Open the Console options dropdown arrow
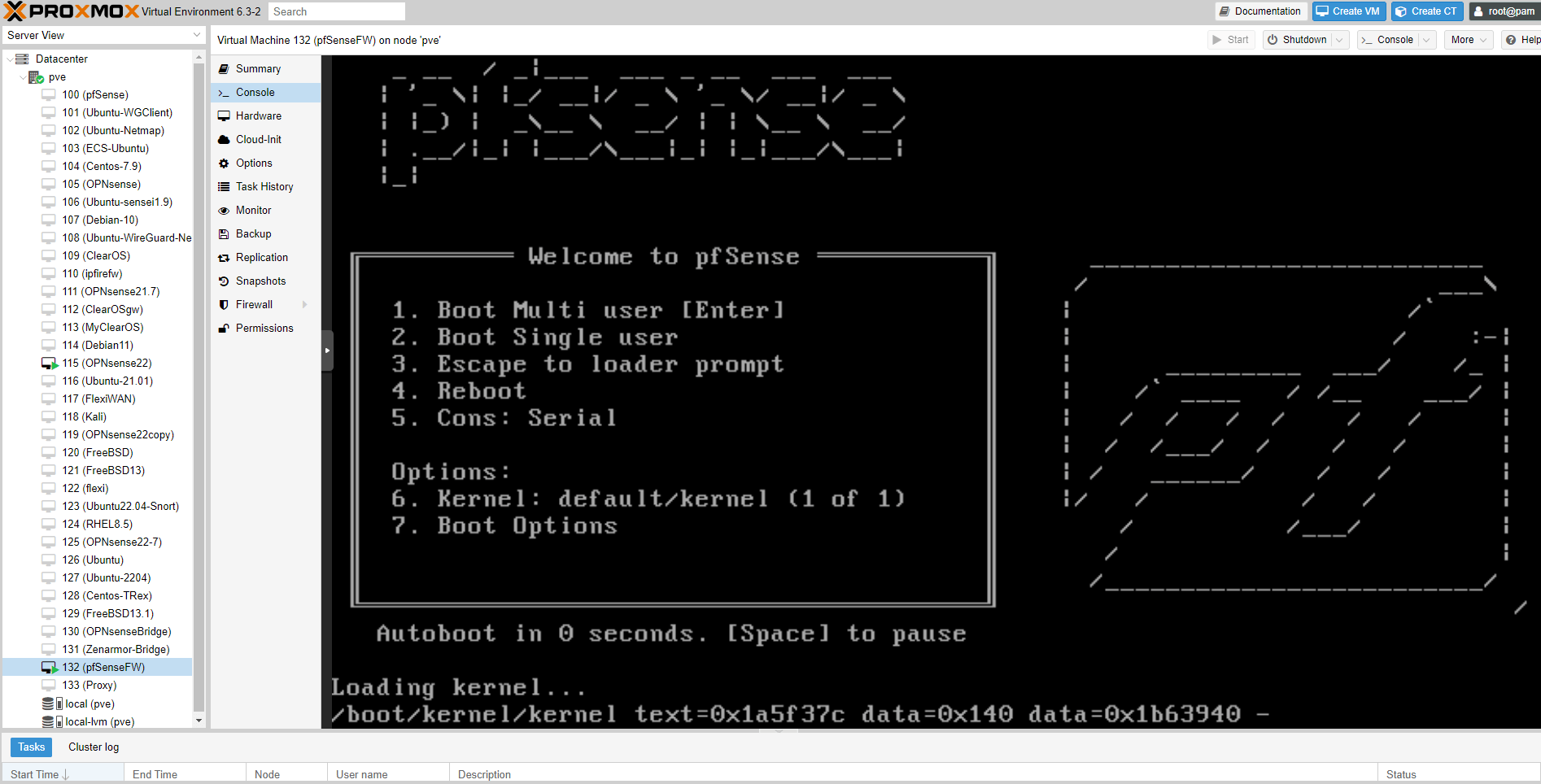The image size is (1541, 784). pos(1426,40)
